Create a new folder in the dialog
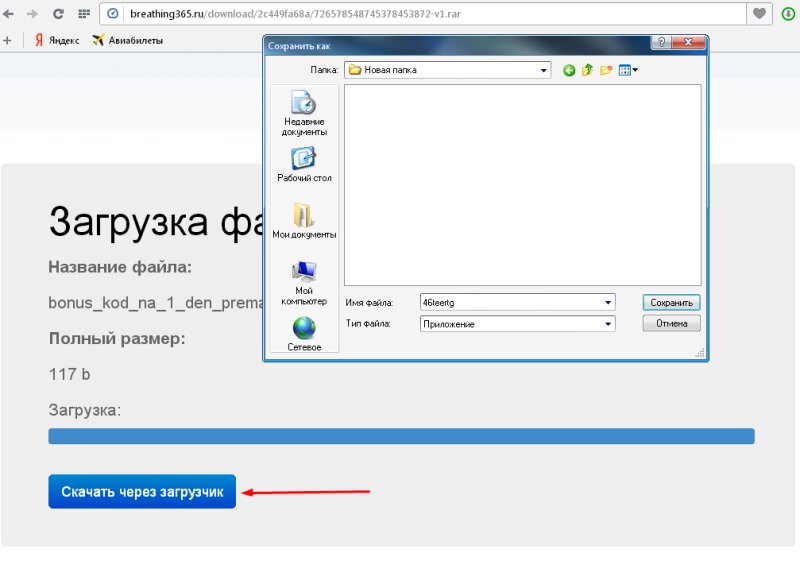800x561 pixels. [x=606, y=70]
